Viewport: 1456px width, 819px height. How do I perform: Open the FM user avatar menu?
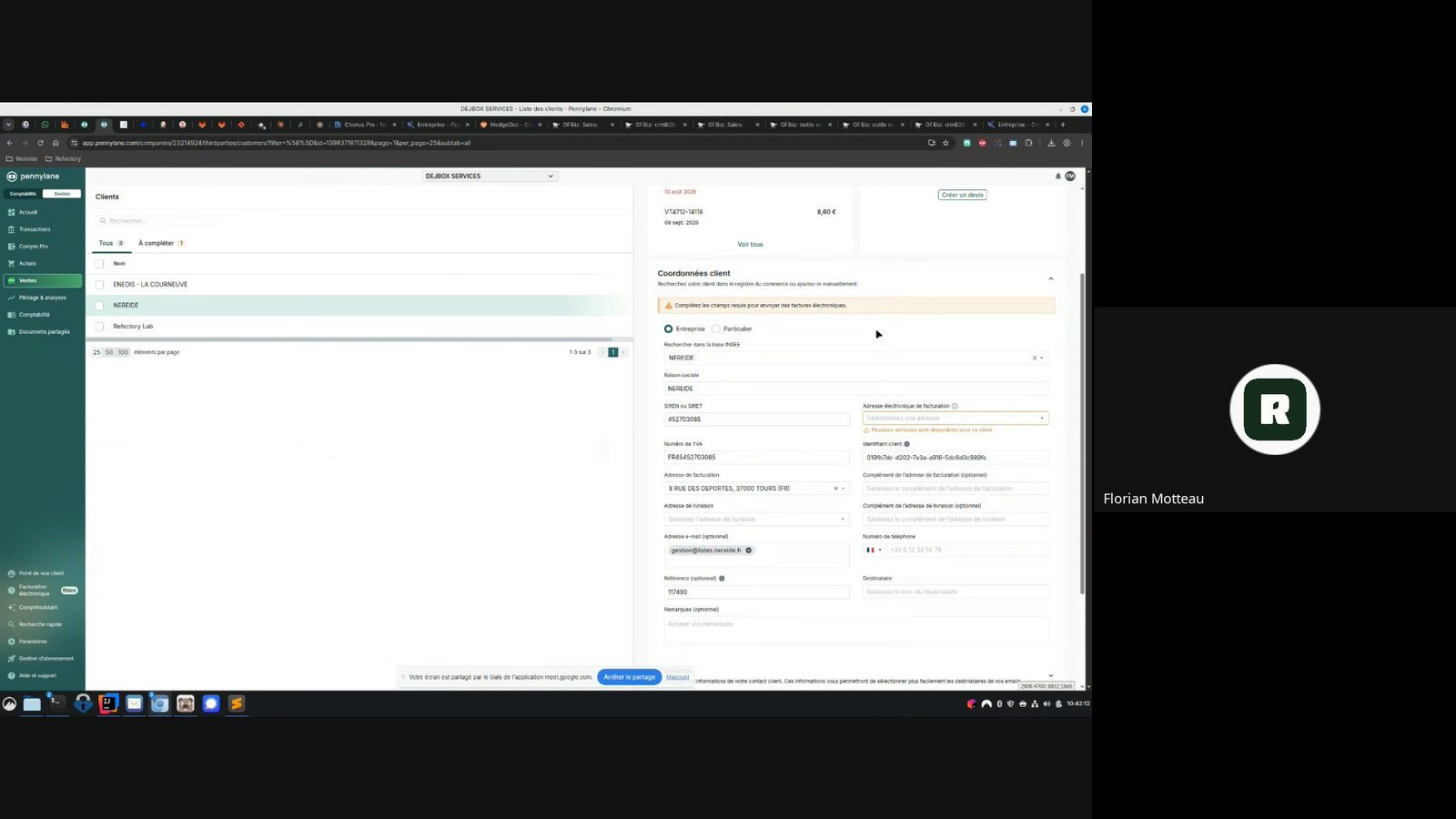click(1070, 177)
